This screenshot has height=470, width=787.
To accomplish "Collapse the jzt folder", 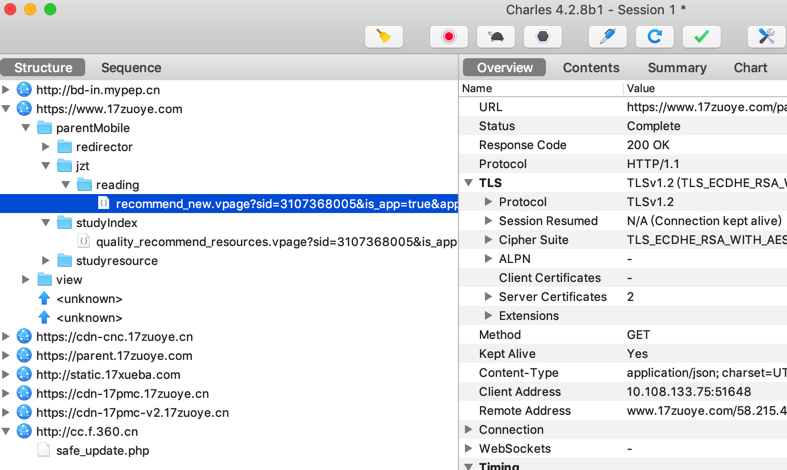I will [46, 166].
